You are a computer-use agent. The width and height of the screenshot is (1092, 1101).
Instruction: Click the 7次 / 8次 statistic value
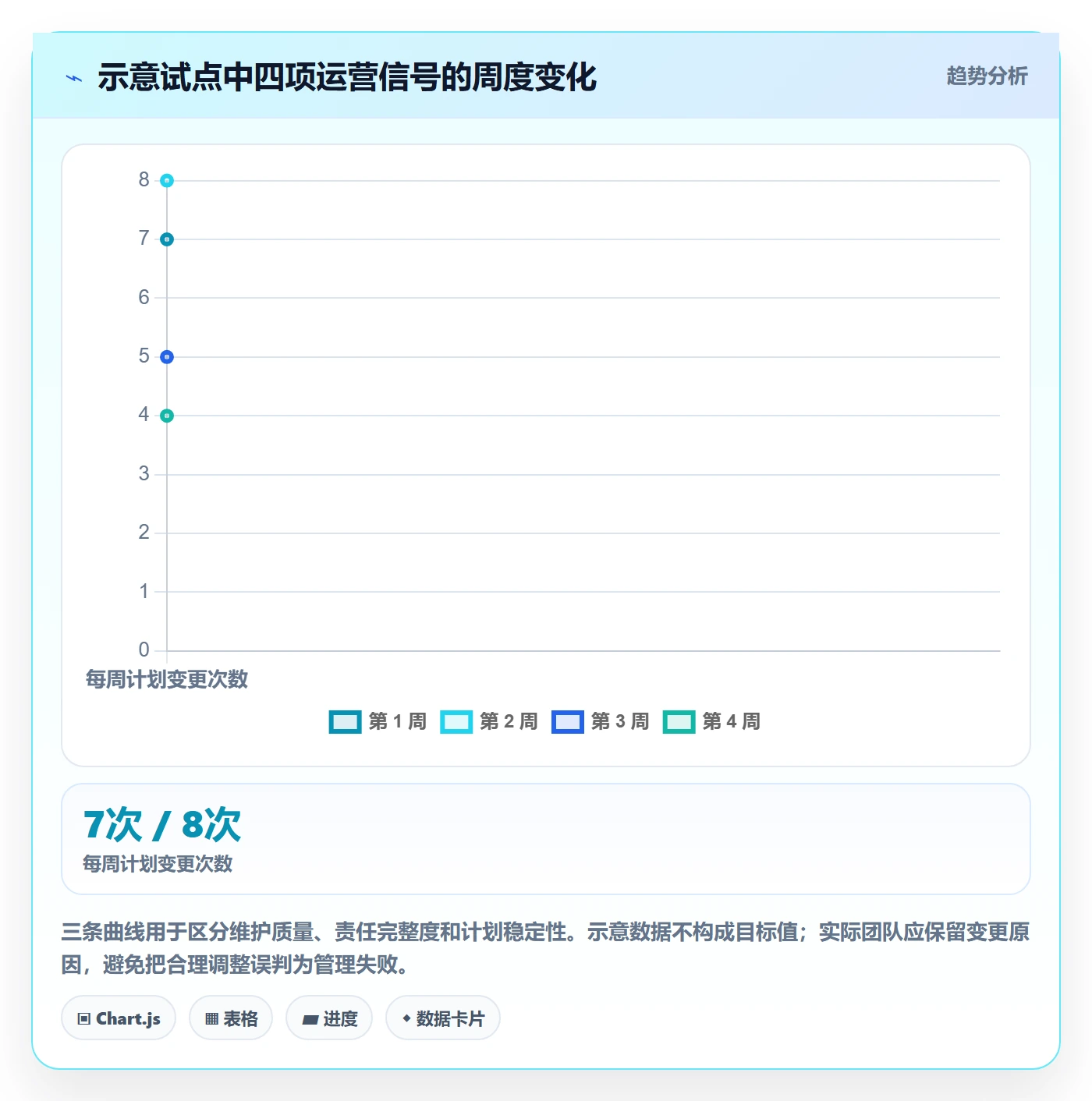162,824
